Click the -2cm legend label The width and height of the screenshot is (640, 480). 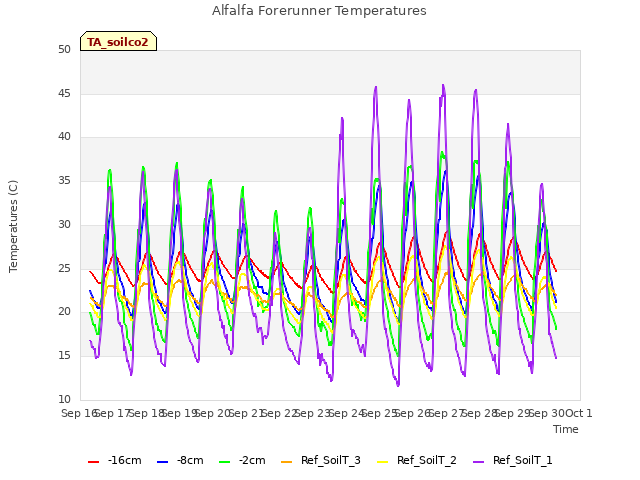pos(252,460)
